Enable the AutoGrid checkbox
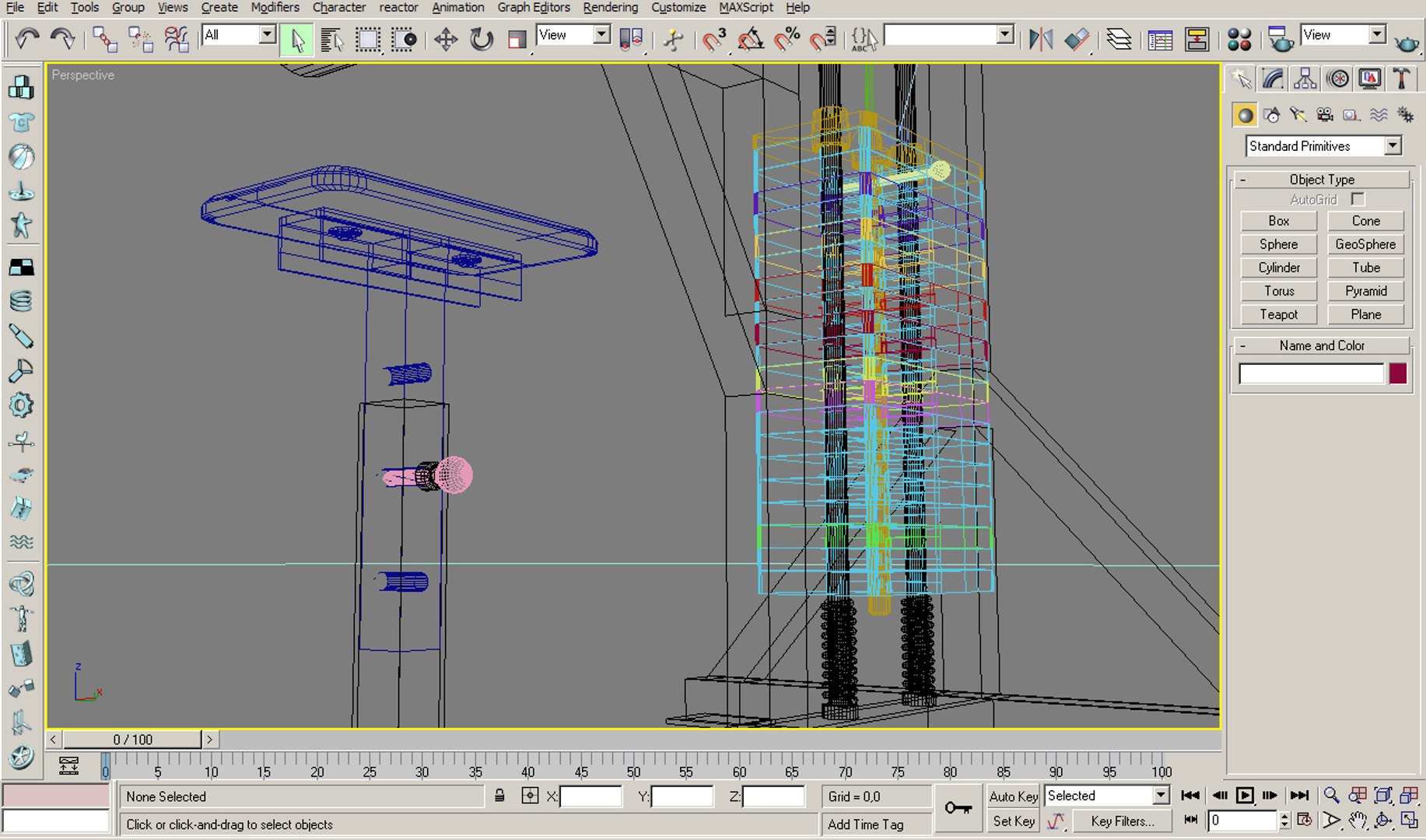 1358,199
